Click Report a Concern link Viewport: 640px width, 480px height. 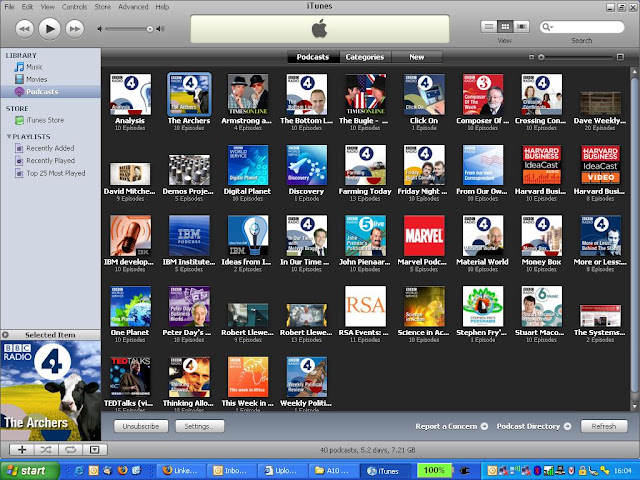click(x=451, y=426)
